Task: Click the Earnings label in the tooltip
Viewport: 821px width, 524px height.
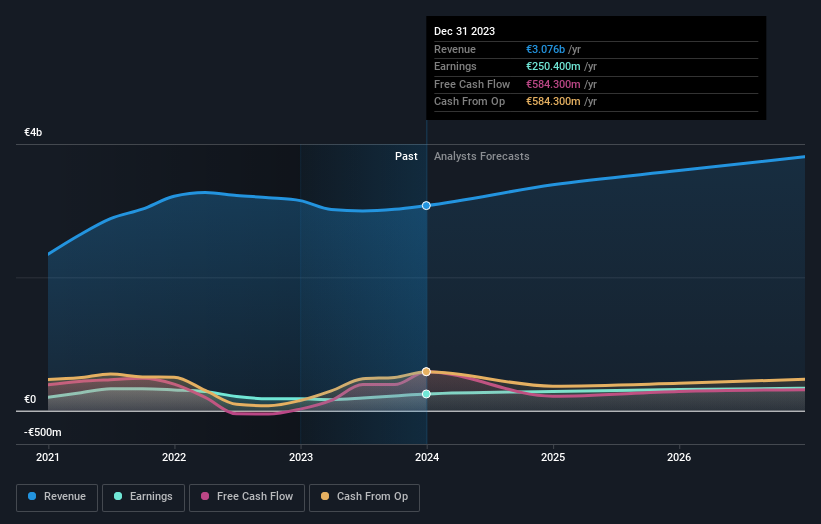Action: tap(455, 66)
